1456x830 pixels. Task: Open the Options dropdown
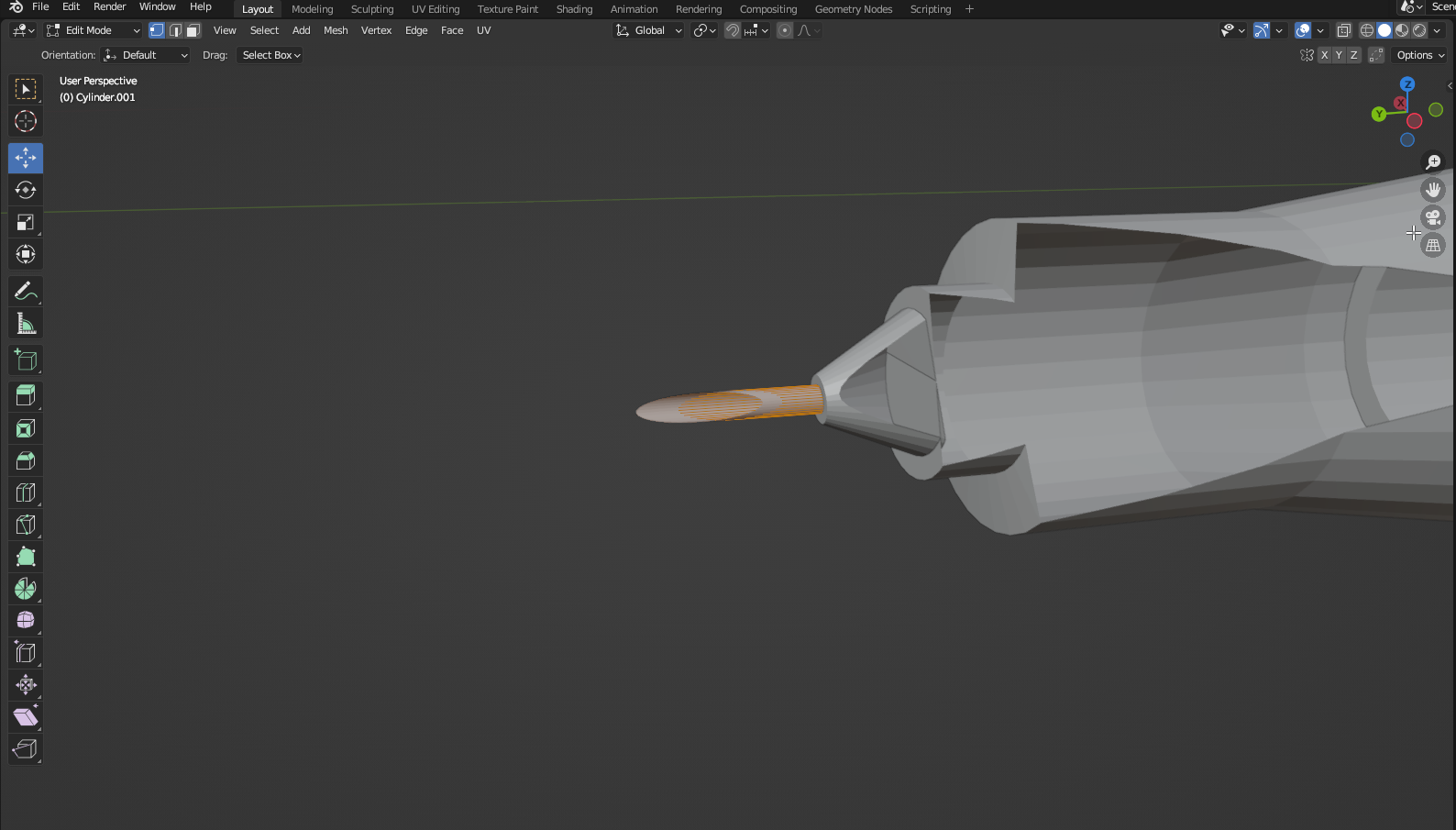[x=1420, y=55]
